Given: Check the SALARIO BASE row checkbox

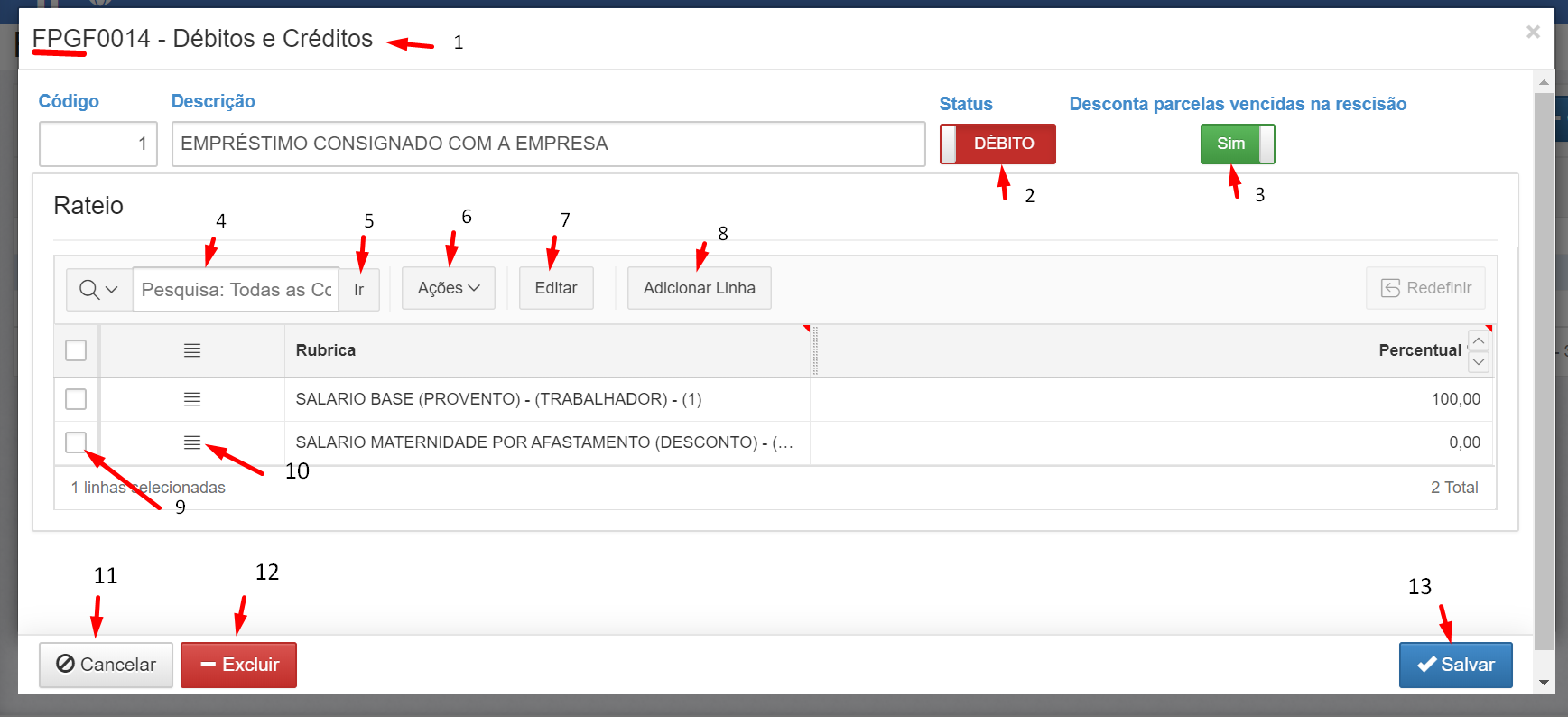Looking at the screenshot, I should click(76, 399).
